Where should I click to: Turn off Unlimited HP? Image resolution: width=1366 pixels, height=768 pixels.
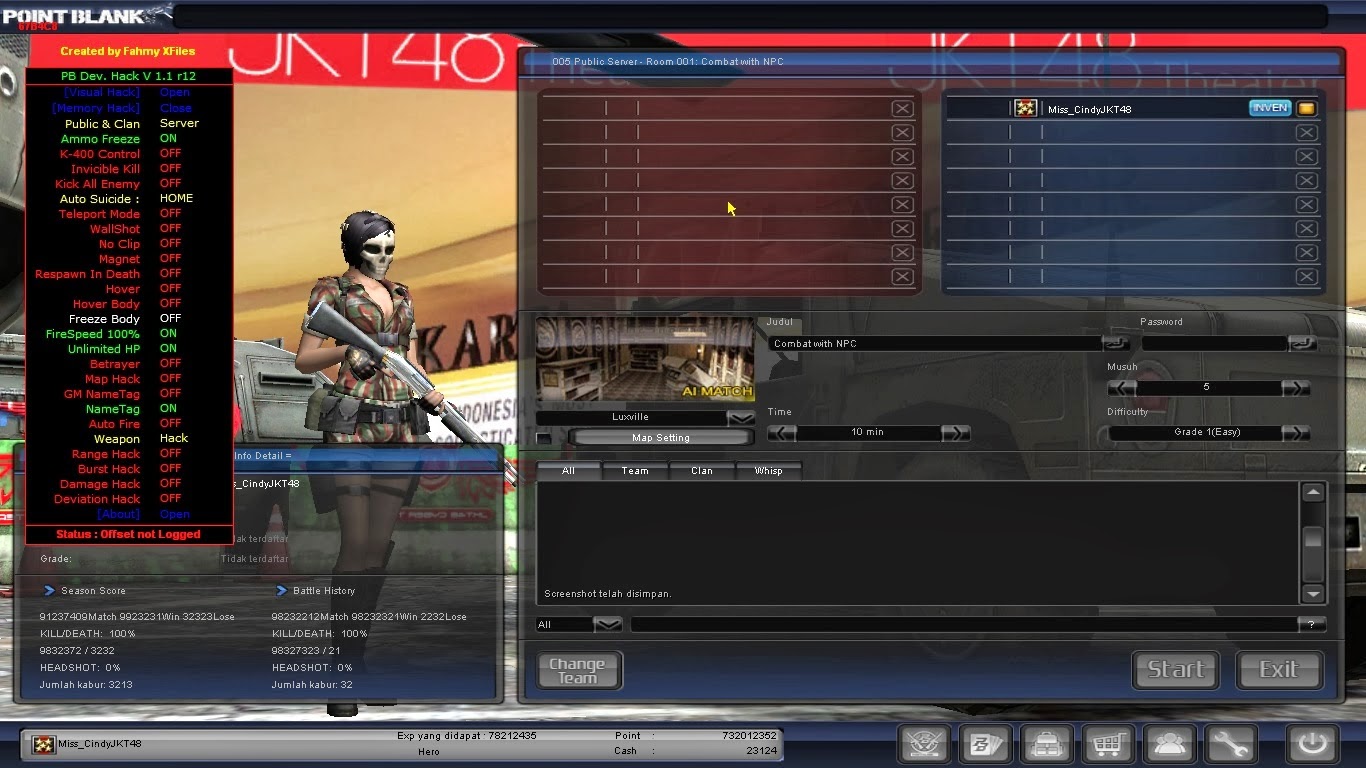tap(170, 348)
